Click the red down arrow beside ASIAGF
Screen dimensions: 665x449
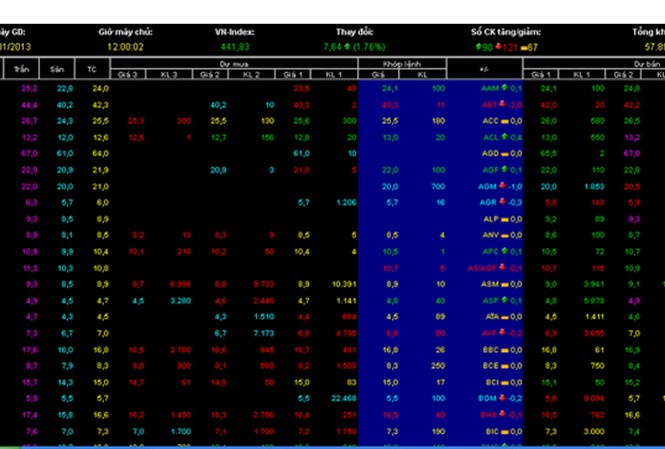(503, 268)
